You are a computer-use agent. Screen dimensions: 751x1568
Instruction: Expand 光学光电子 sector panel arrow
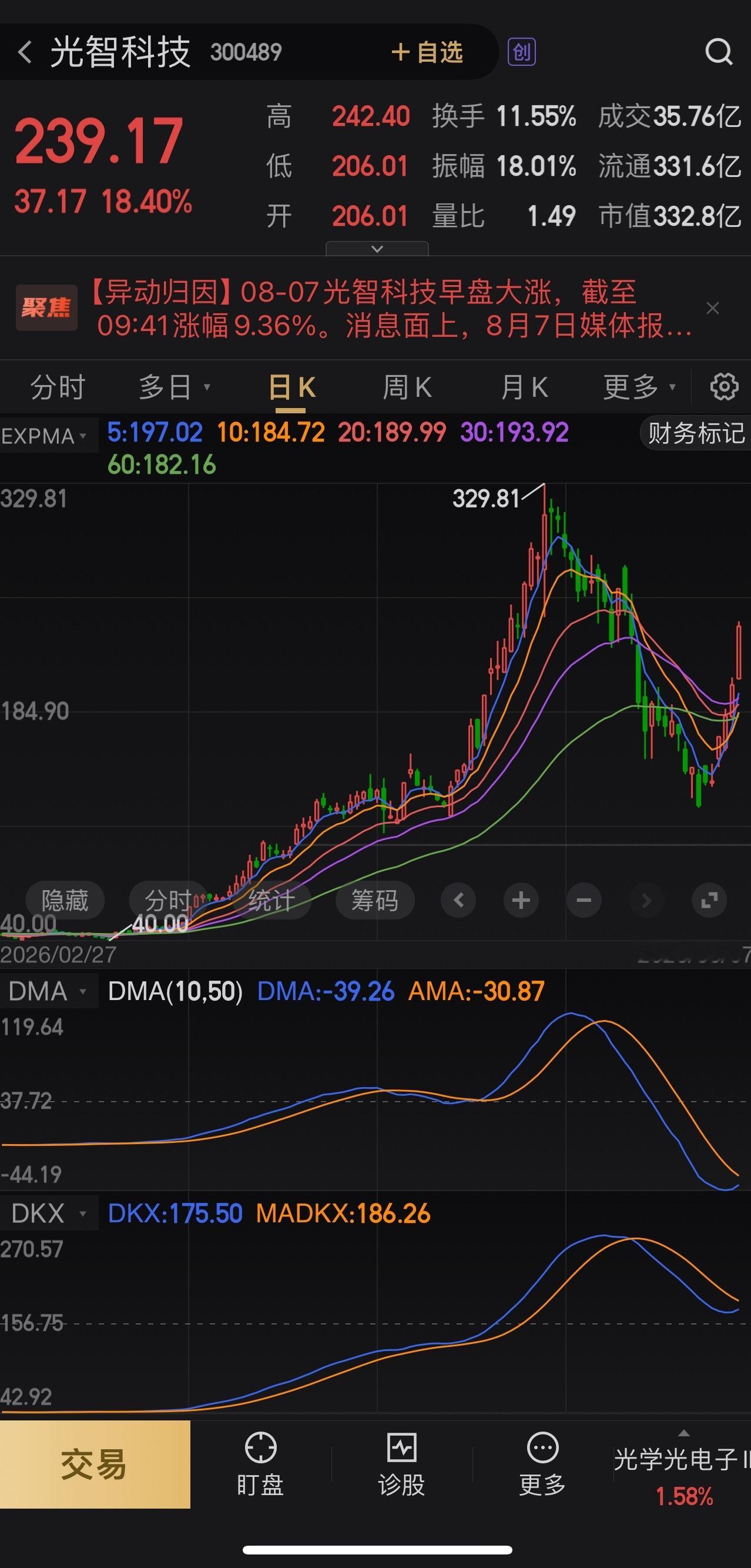(x=683, y=1433)
